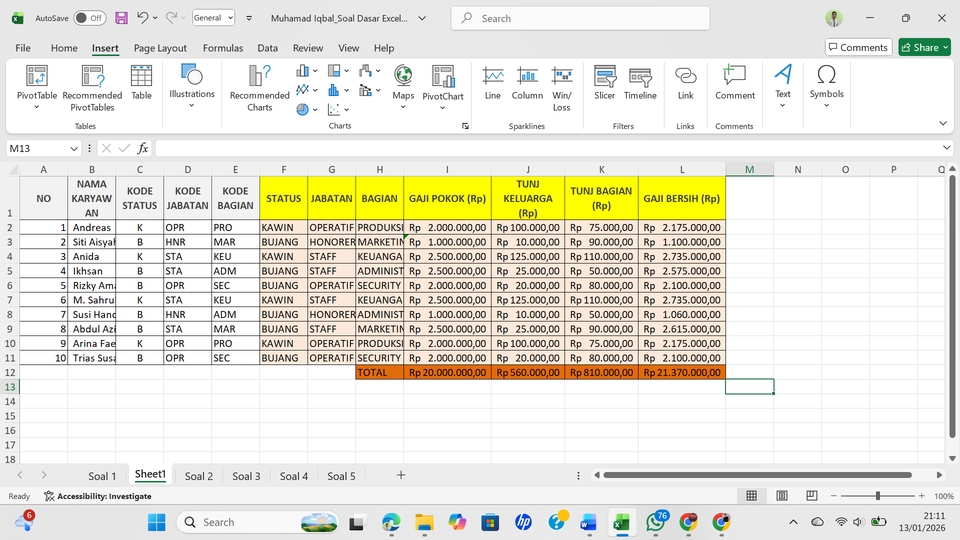The image size is (960, 540).
Task: Open the Formulas ribbon tab
Action: click(x=222, y=48)
